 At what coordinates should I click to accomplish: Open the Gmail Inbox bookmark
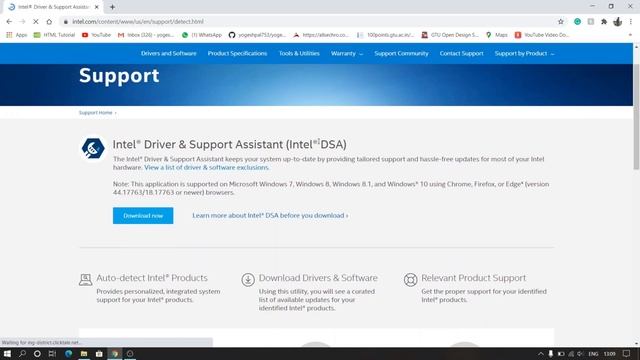tap(146, 35)
